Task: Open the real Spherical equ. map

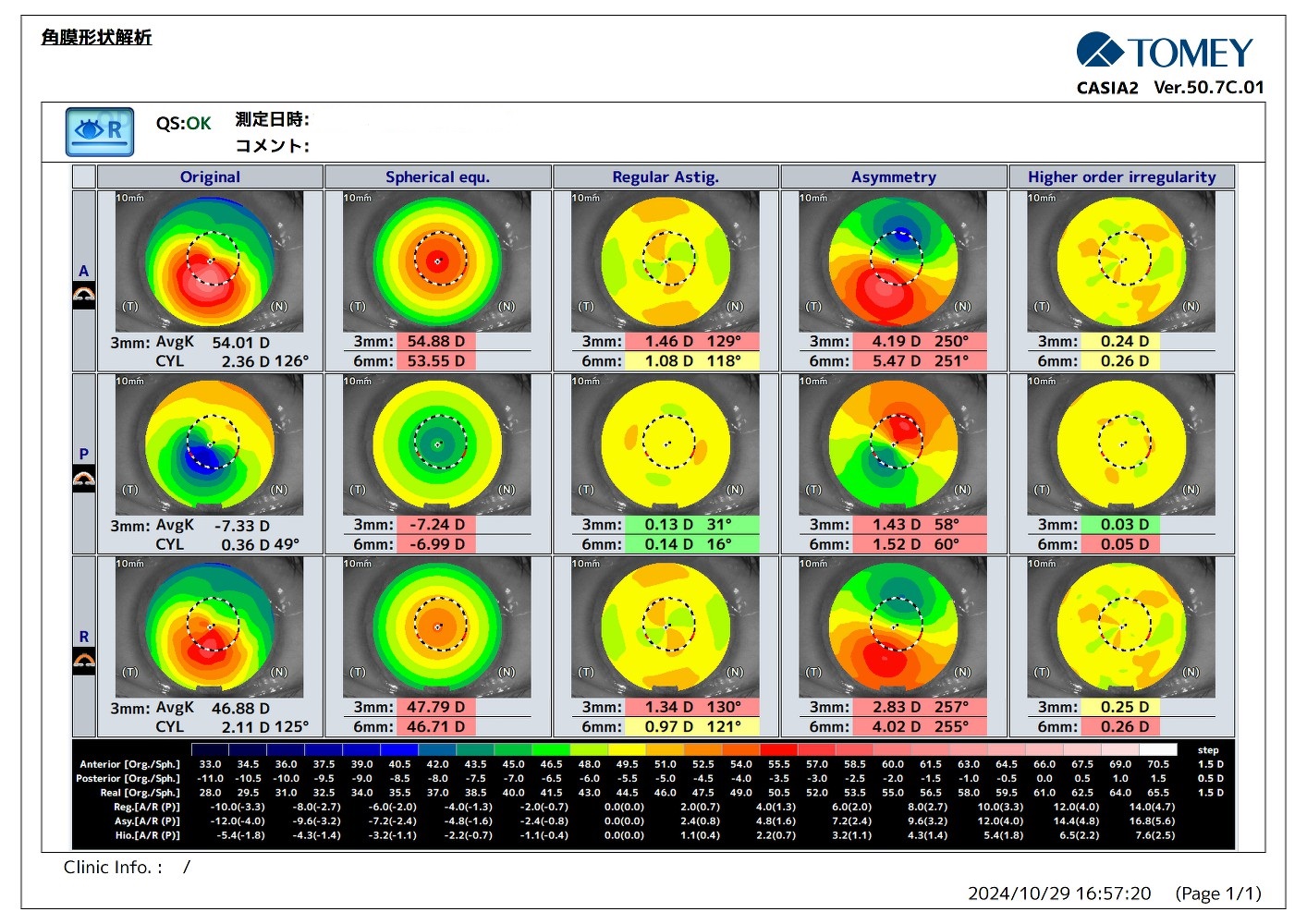Action: 437,627
